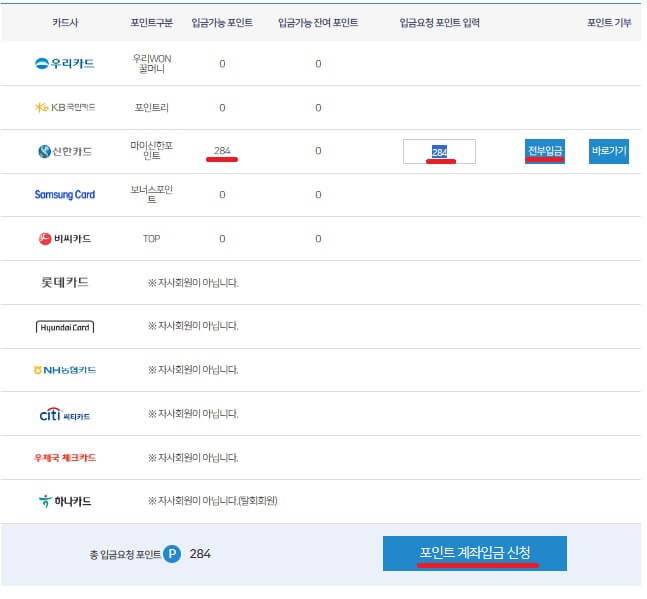647x599 pixels.
Task: Click 신한카드 remaining points value 0
Action: pyautogui.click(x=318, y=151)
